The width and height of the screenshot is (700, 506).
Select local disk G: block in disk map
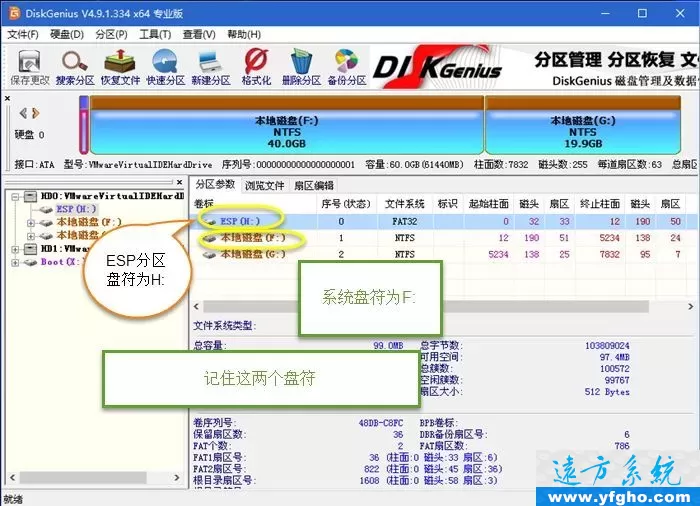[x=583, y=126]
